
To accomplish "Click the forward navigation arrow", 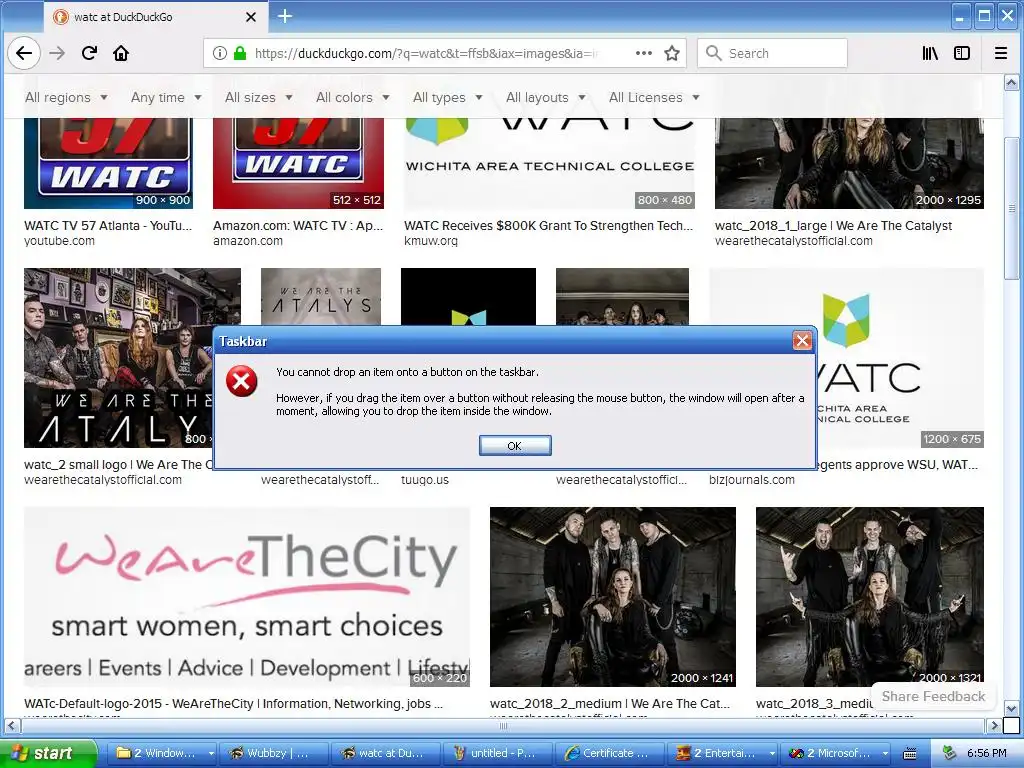I will pos(57,54).
